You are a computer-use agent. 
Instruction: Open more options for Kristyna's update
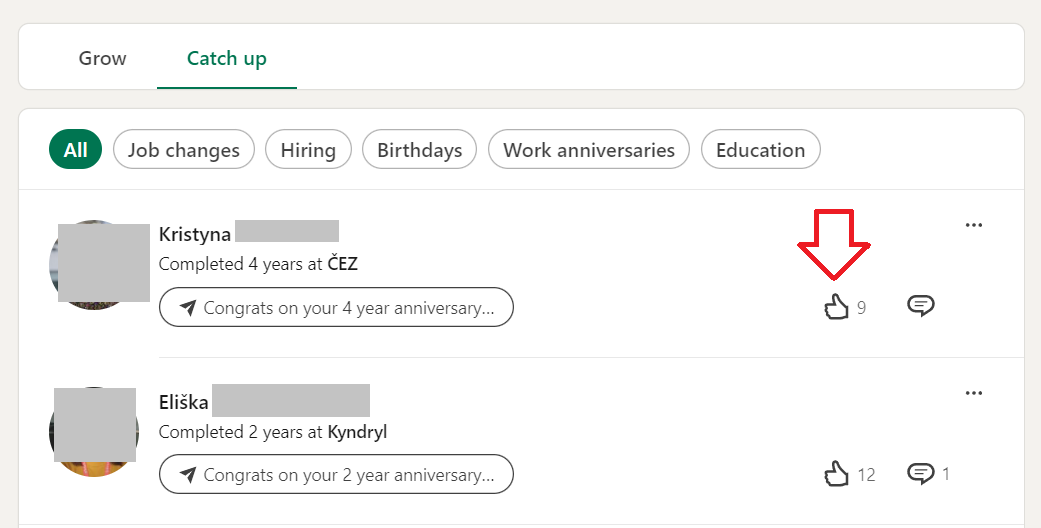point(974,225)
